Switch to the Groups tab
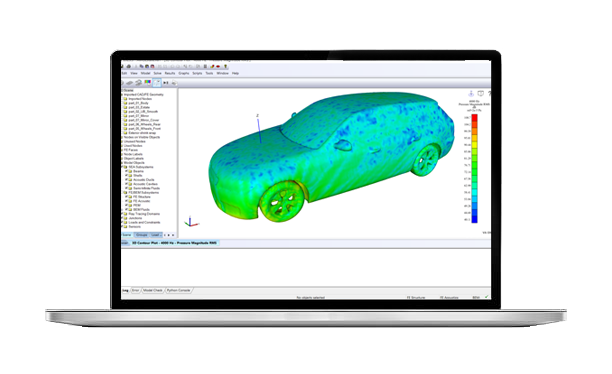Image resolution: width=612 pixels, height=374 pixels. coord(141,235)
